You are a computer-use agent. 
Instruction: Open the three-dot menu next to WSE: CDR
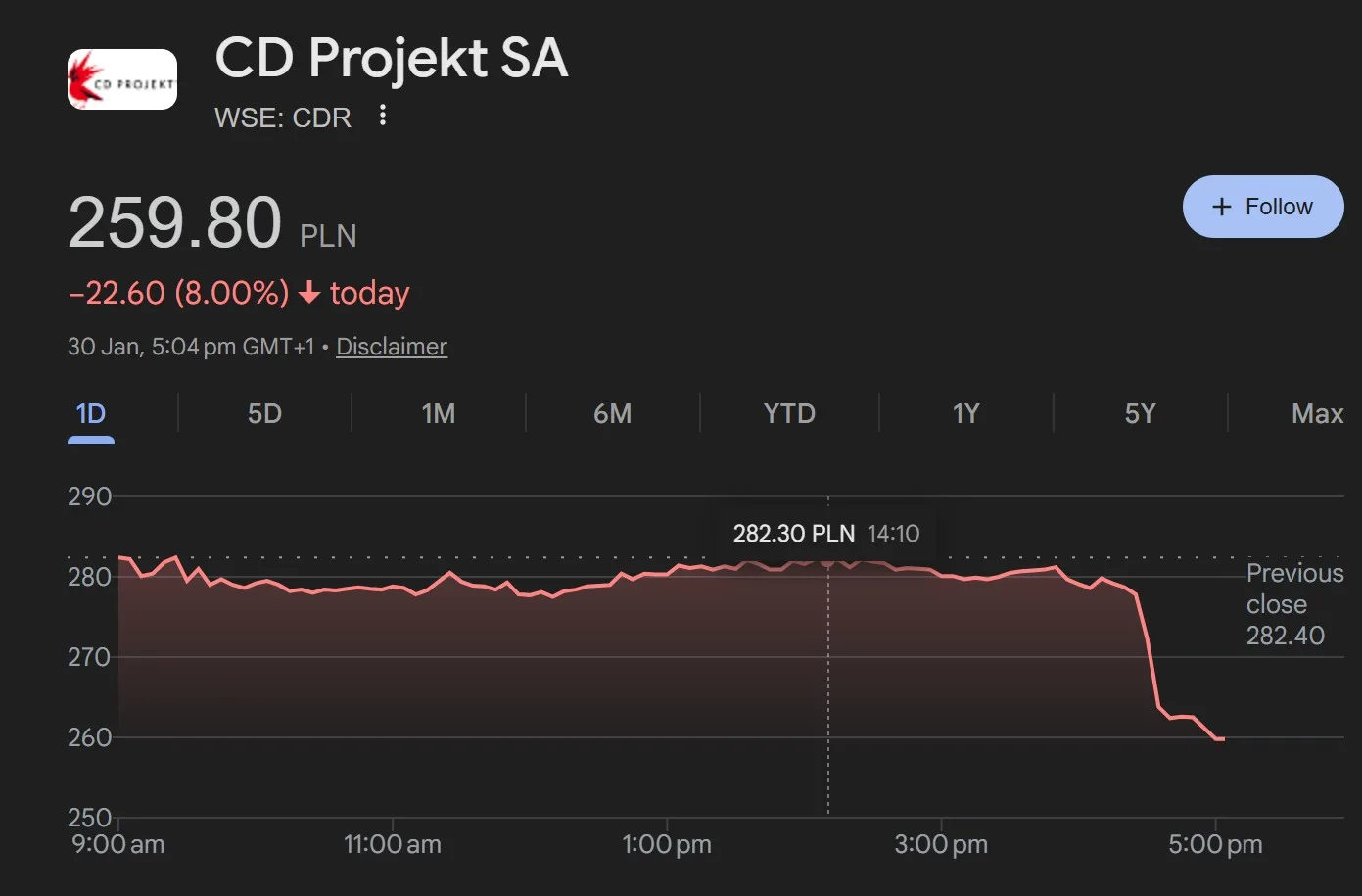tap(382, 117)
